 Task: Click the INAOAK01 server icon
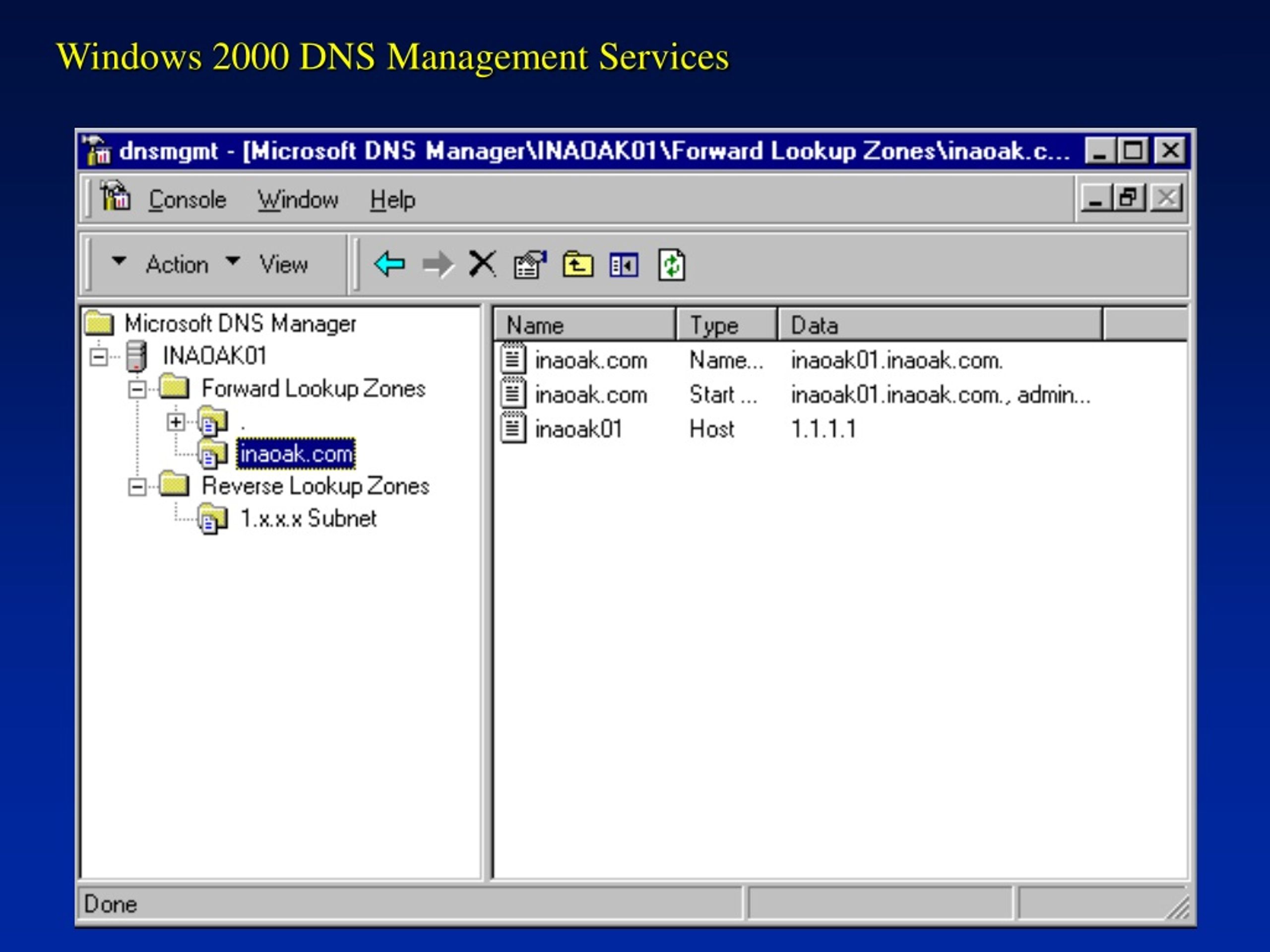coord(136,356)
